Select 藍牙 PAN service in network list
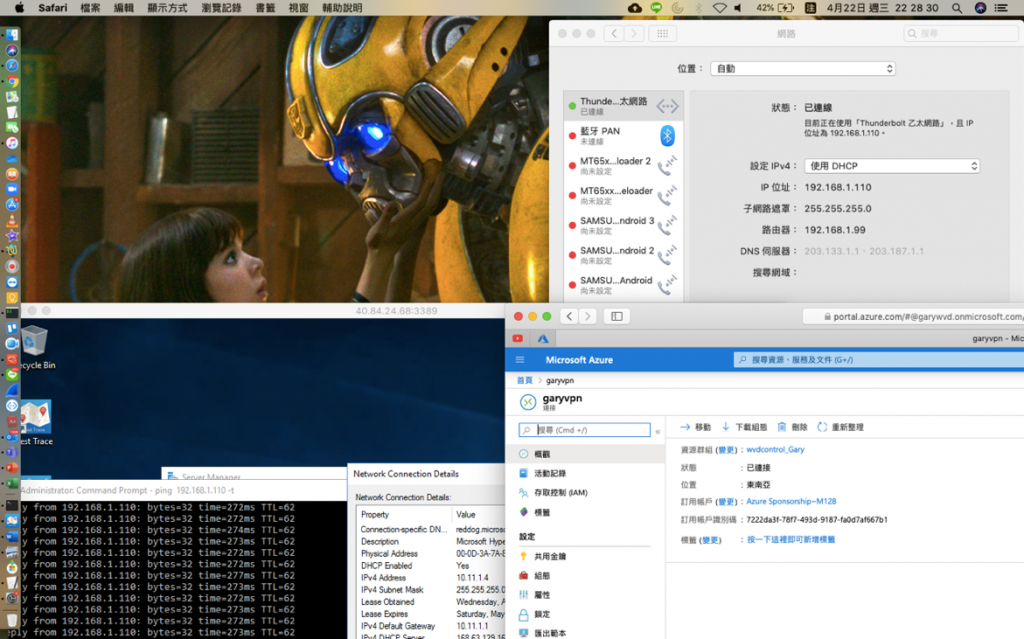The height and width of the screenshot is (639, 1024). pos(624,136)
